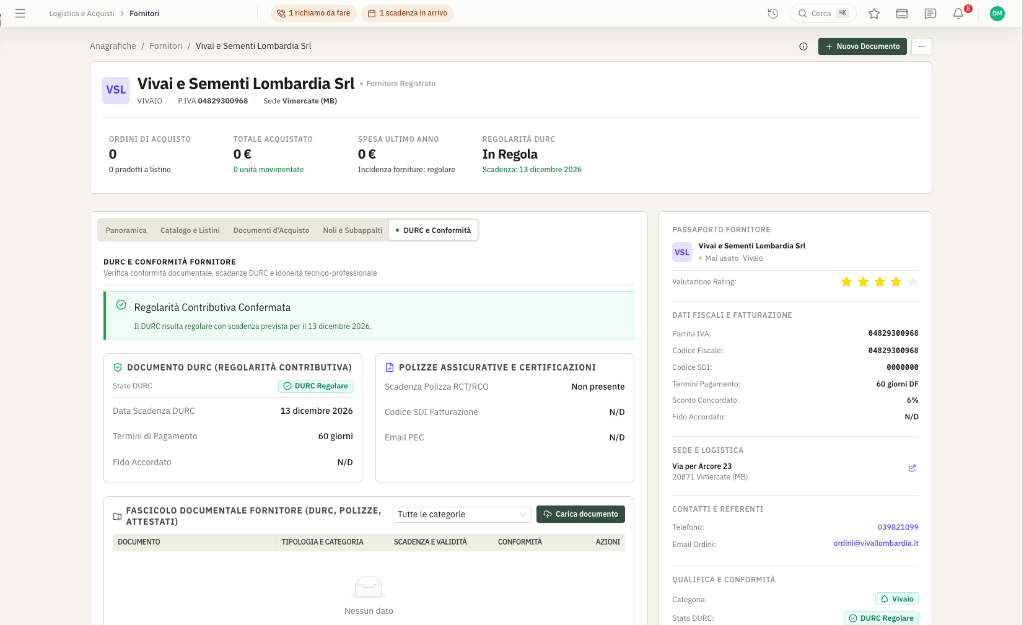
Task: Go to Anagrafiche in the breadcrumb
Action: (x=113, y=46)
